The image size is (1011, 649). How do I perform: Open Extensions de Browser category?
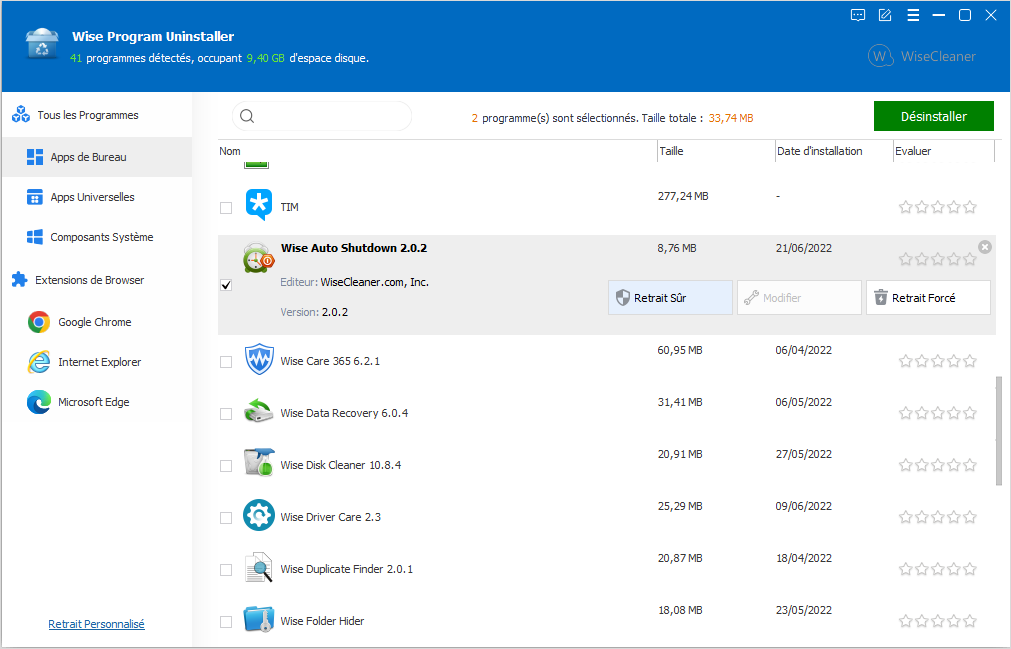tap(97, 280)
